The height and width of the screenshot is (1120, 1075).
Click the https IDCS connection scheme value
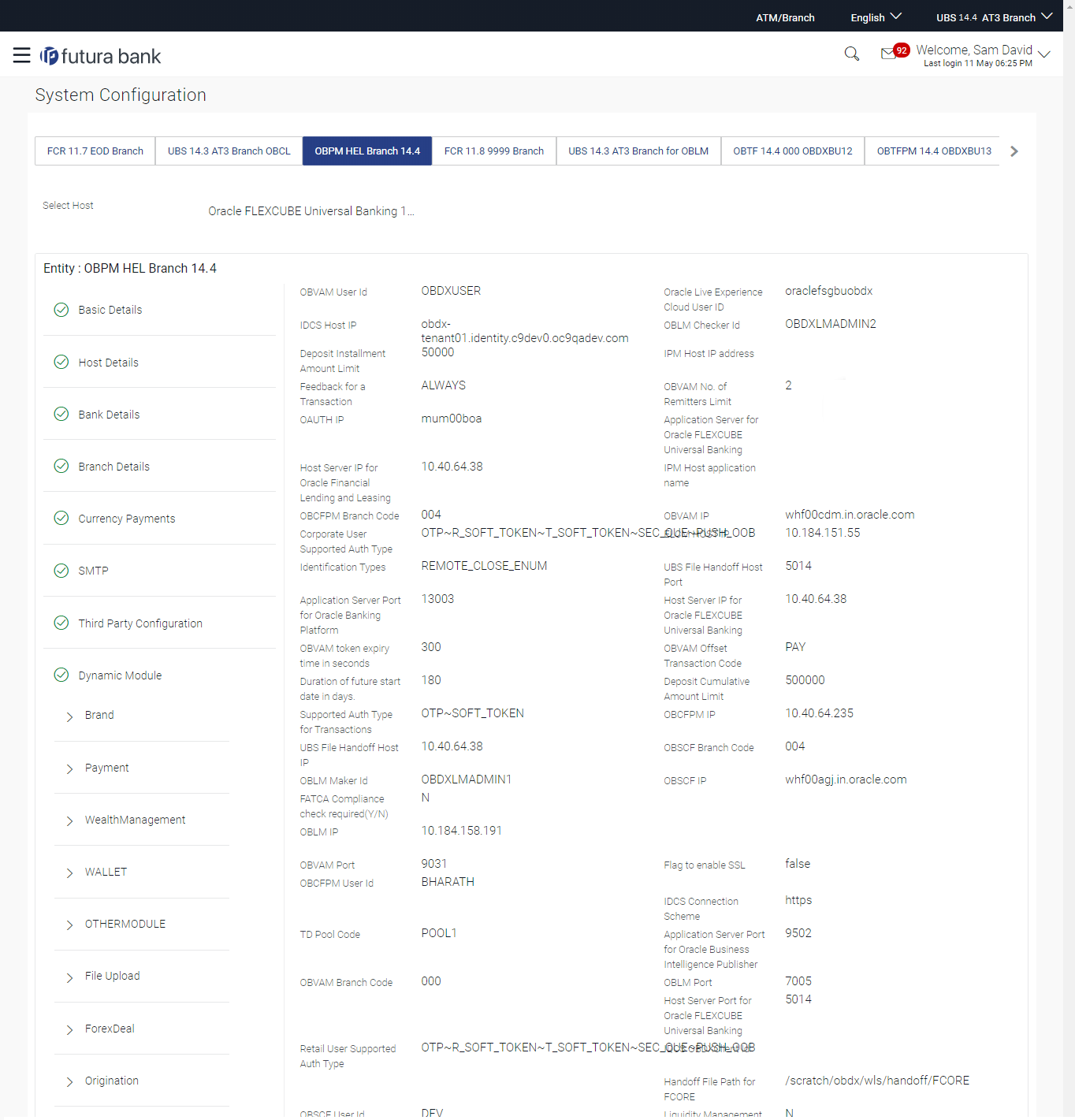click(x=798, y=900)
